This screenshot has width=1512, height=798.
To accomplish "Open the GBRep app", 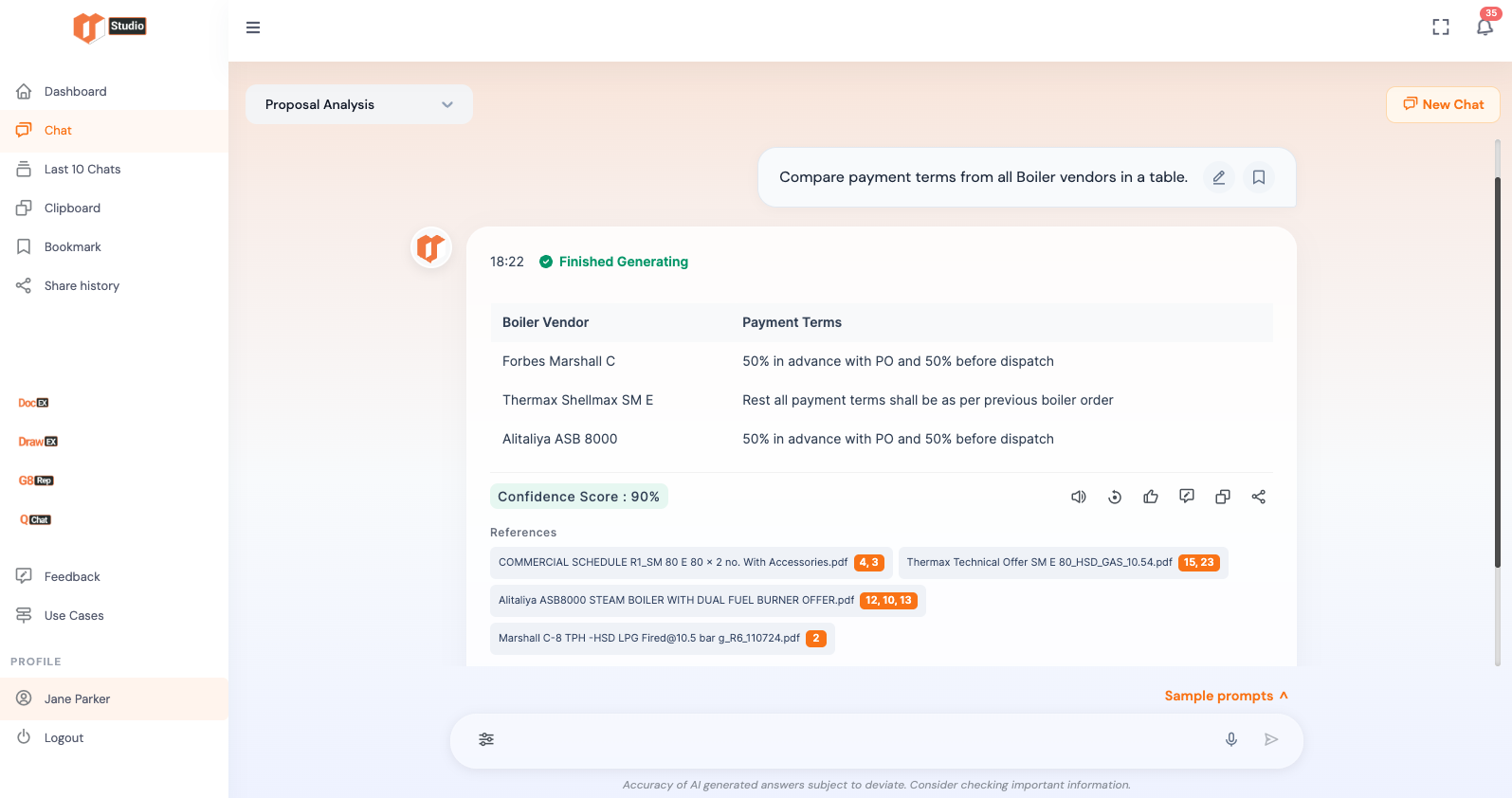I will (36, 481).
